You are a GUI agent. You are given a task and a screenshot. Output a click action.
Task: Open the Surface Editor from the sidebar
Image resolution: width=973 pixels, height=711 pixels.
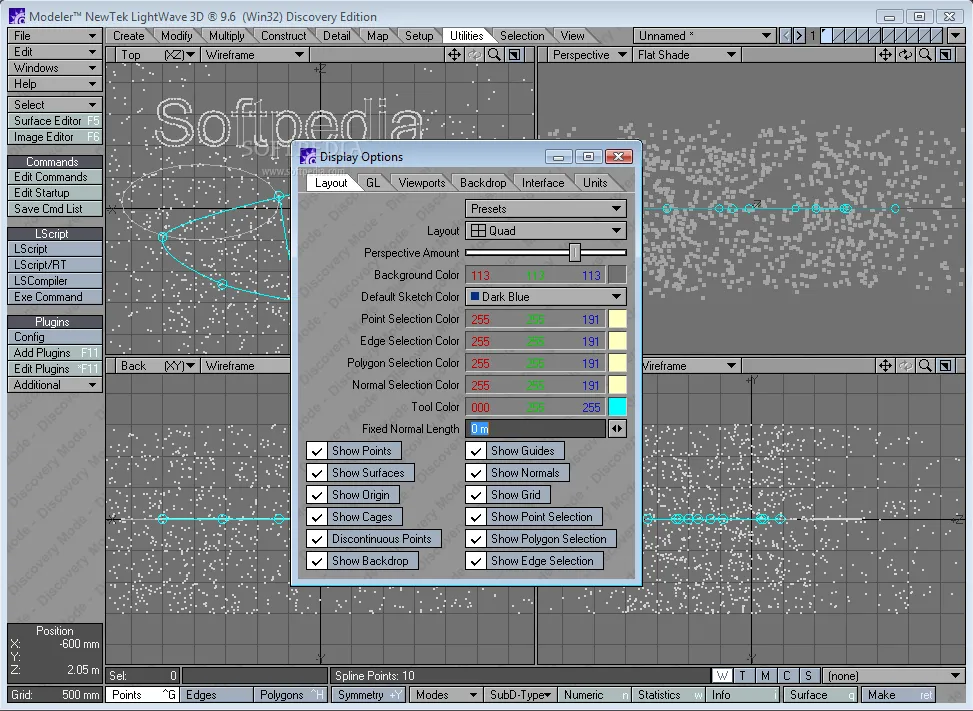tap(54, 121)
